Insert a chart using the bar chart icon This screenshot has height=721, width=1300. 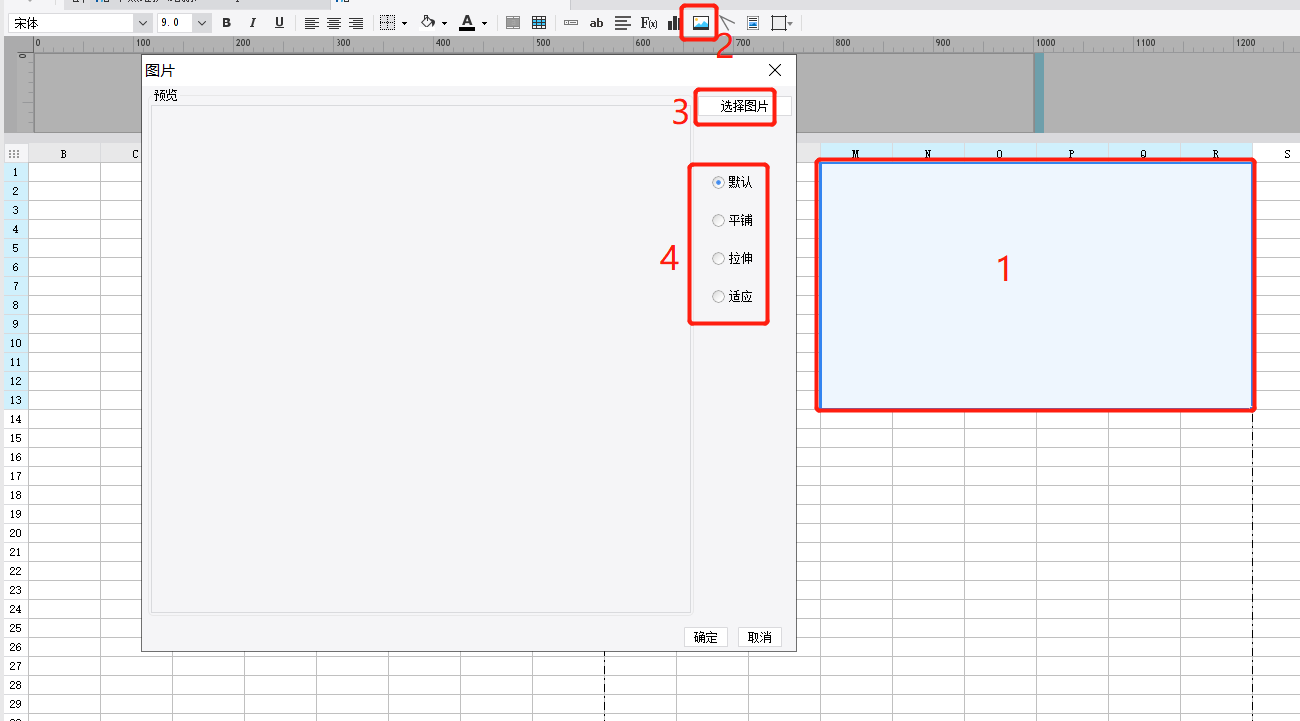(674, 23)
